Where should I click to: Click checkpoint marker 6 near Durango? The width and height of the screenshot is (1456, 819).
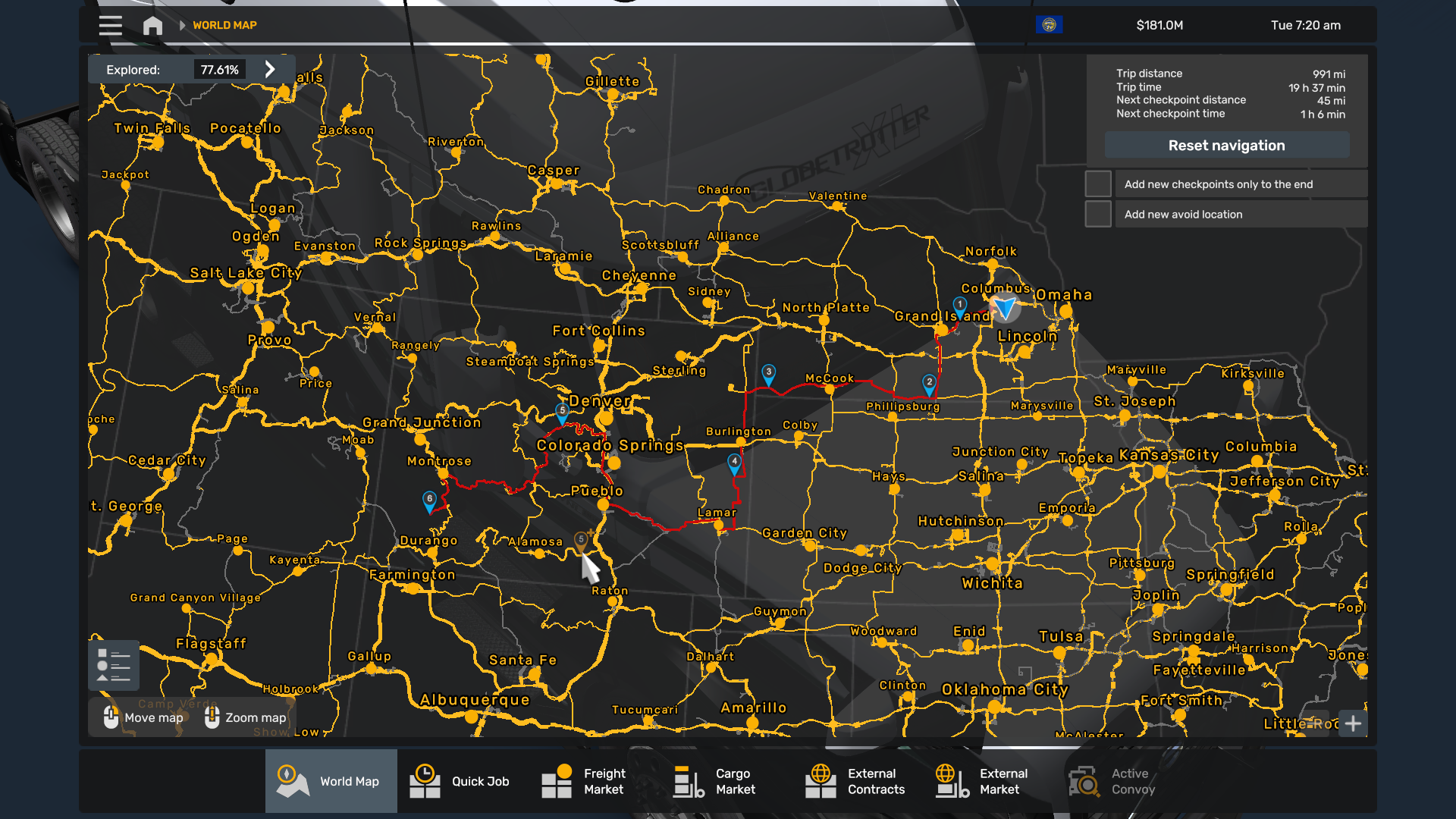(x=429, y=500)
